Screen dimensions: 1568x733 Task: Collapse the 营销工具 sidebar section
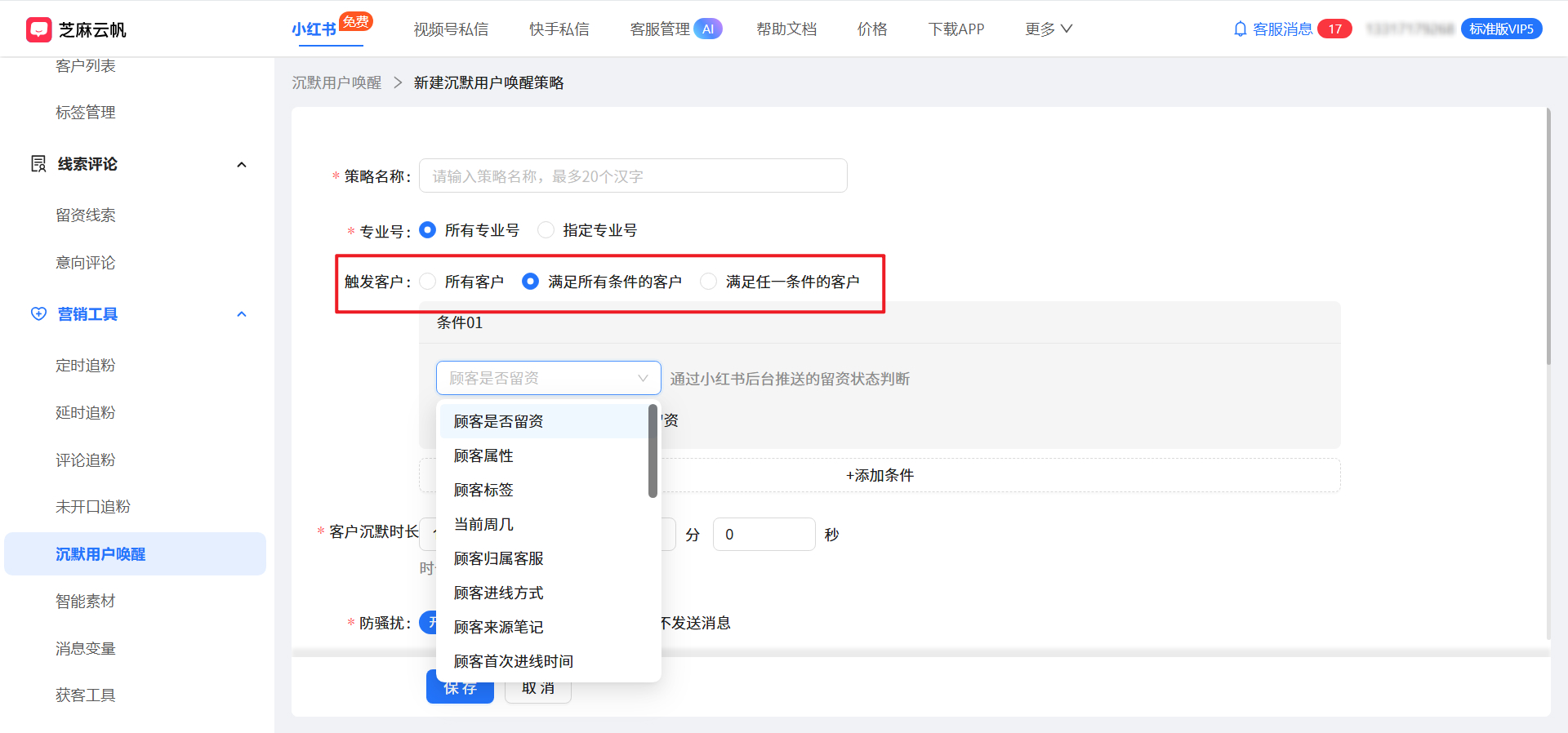click(x=242, y=314)
